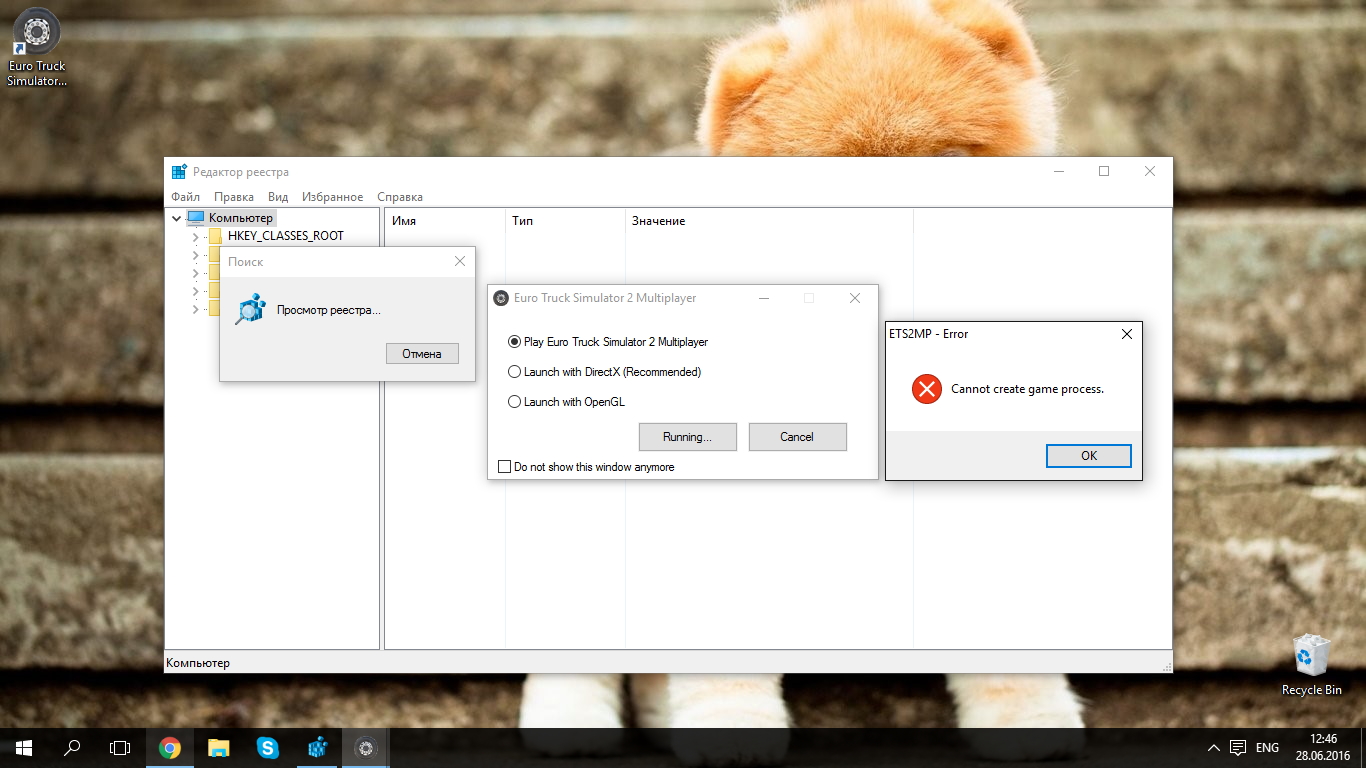Expand the key just below HKEY_CLASSES_ROOT
The width and height of the screenshot is (1366, 768).
point(195,254)
